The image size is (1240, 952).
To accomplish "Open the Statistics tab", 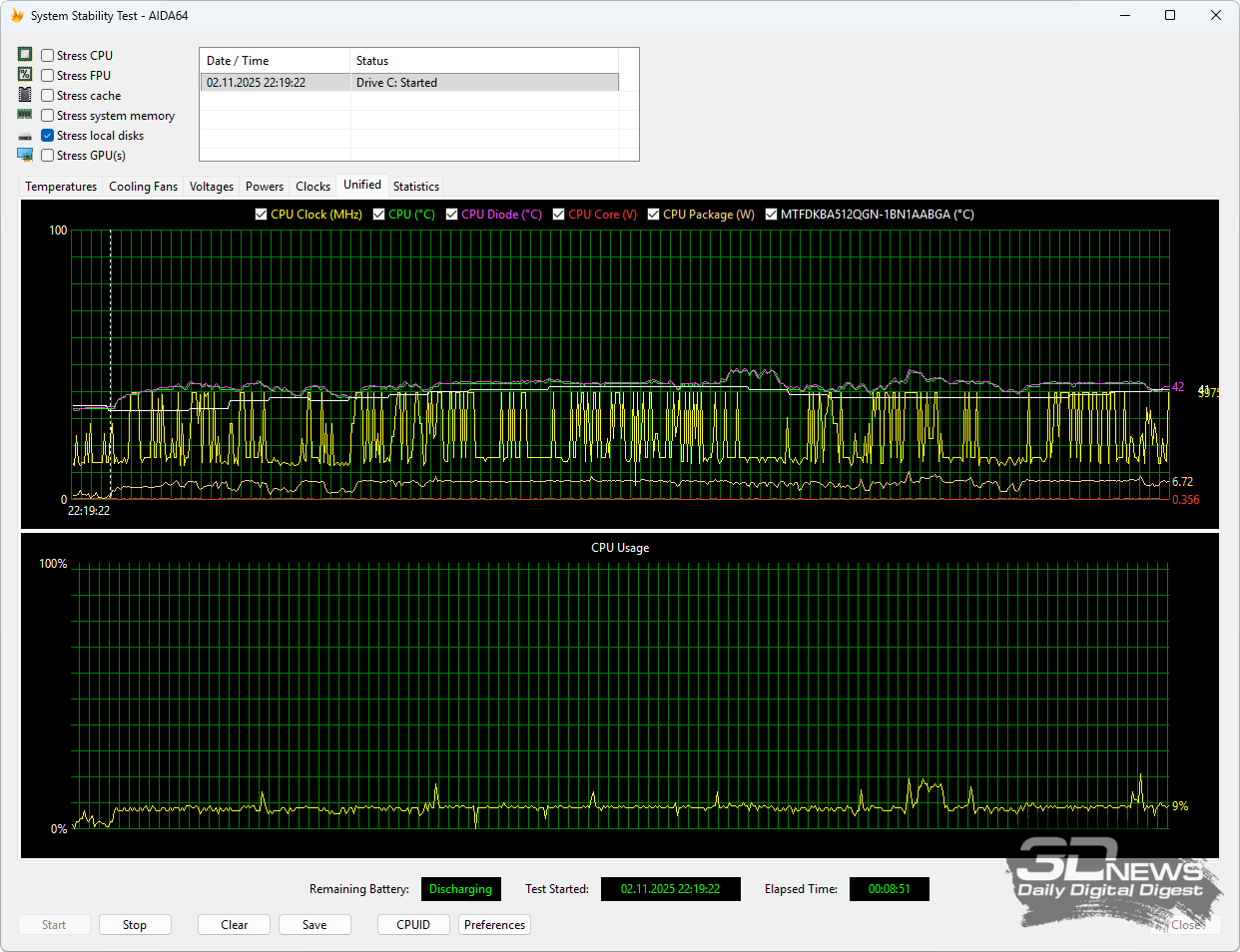I will point(416,187).
